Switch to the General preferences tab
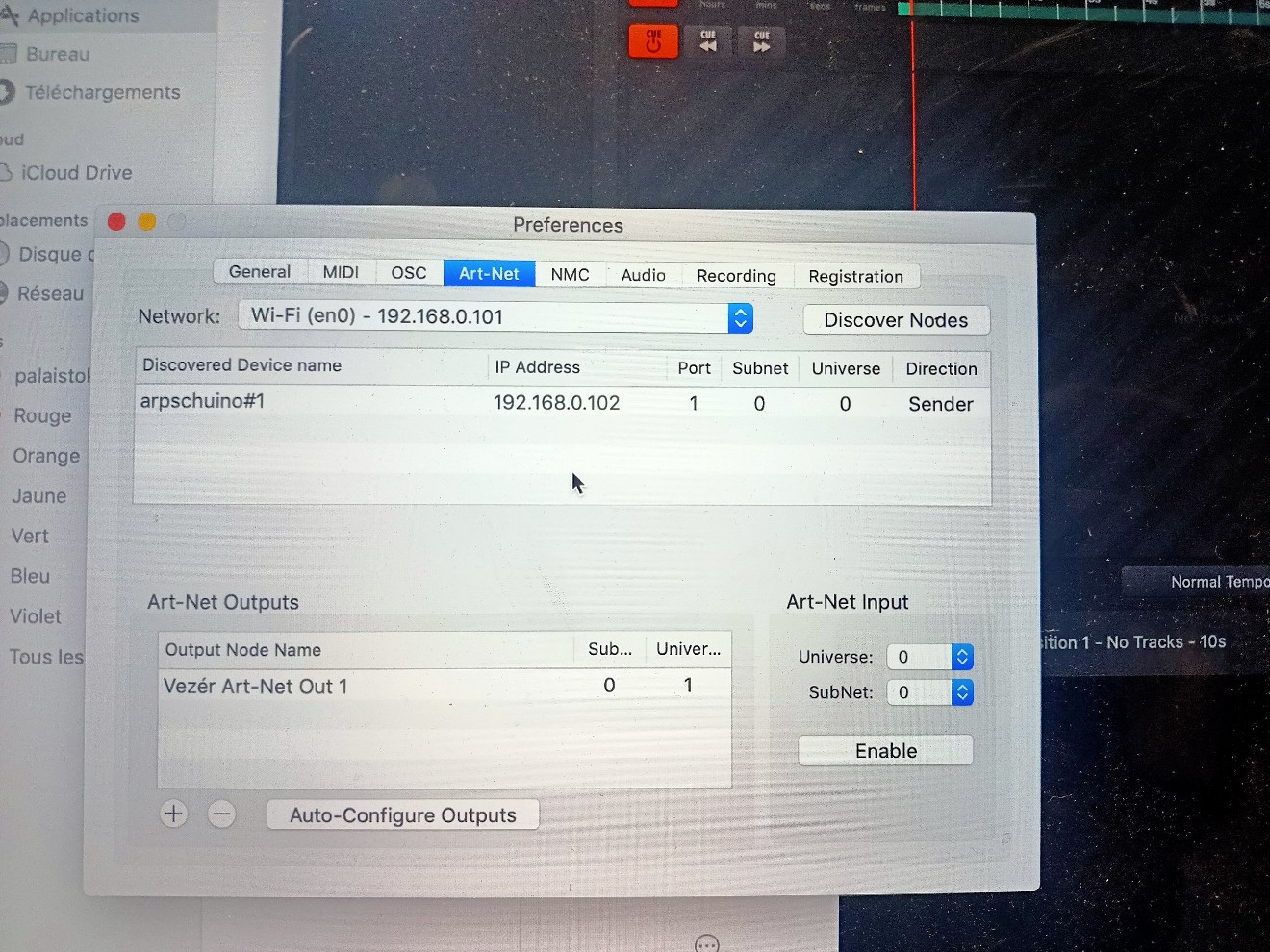Screen dimensions: 1270x952 (260, 272)
